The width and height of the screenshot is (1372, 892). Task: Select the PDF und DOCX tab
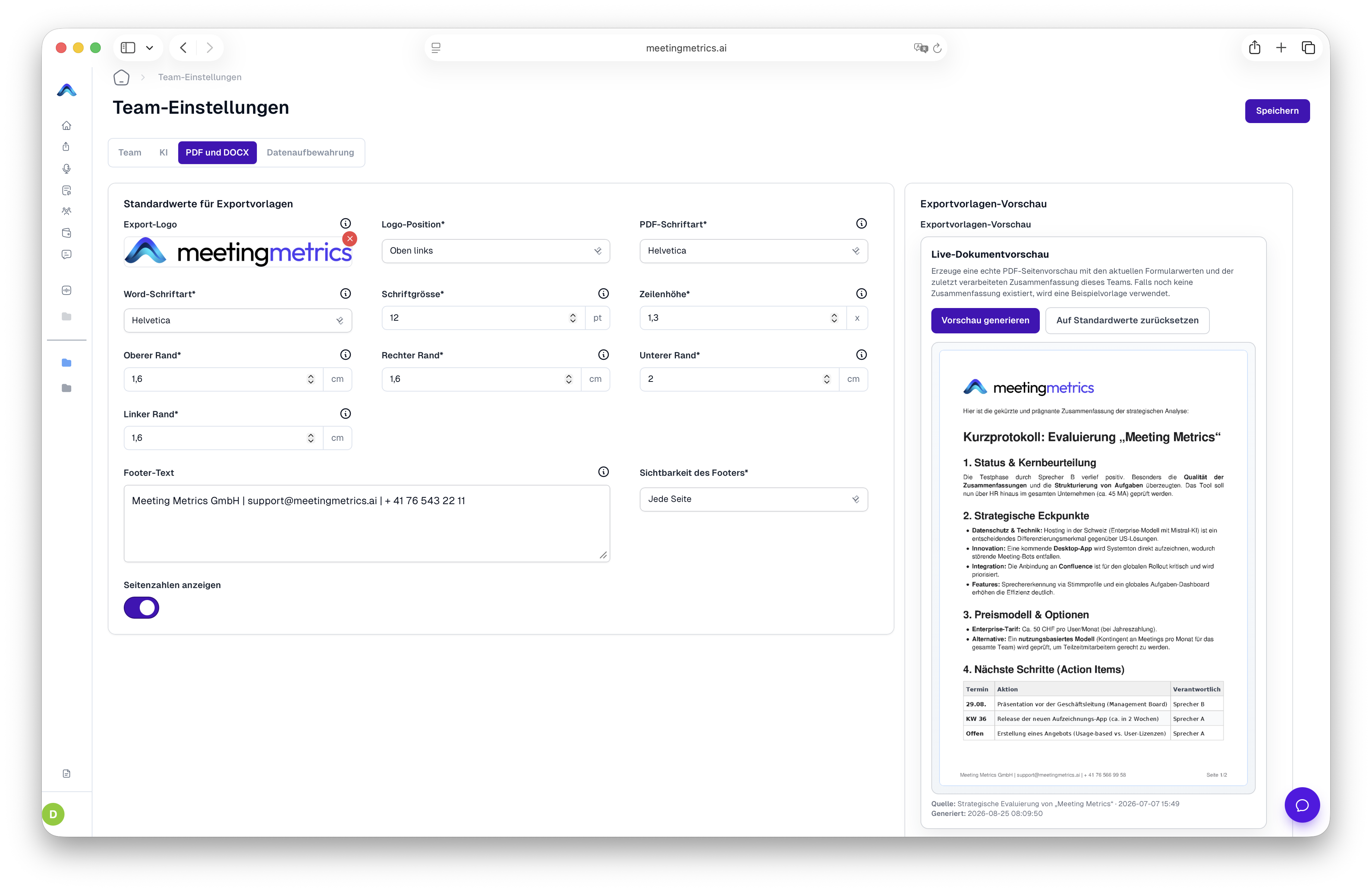tap(217, 153)
